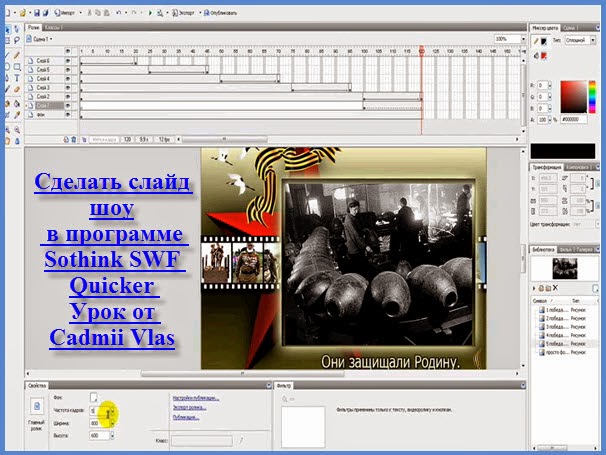The image size is (606, 455).
Task: Select the Zoom Out magnifier tool
Action: point(17,130)
